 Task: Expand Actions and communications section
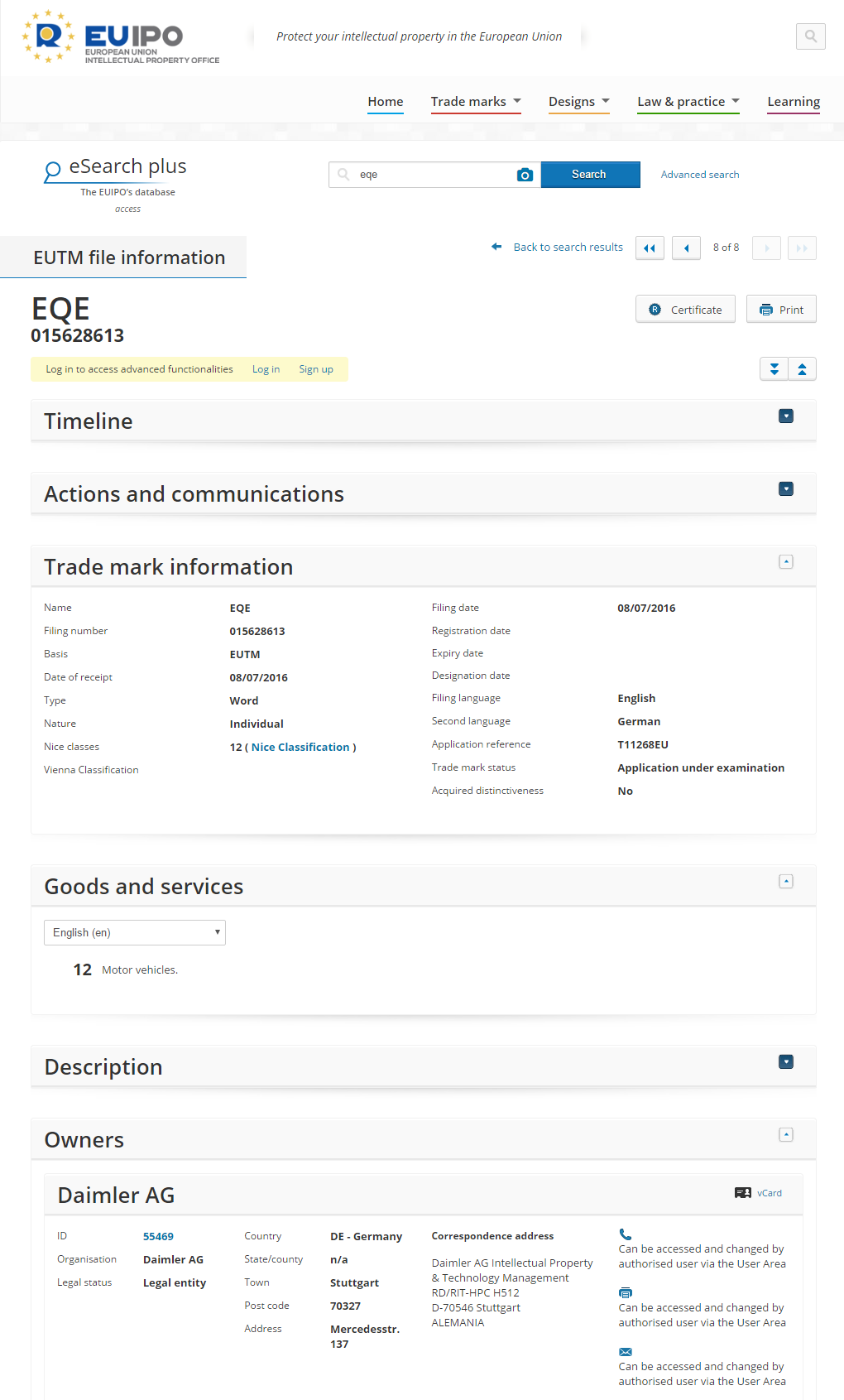[x=785, y=489]
